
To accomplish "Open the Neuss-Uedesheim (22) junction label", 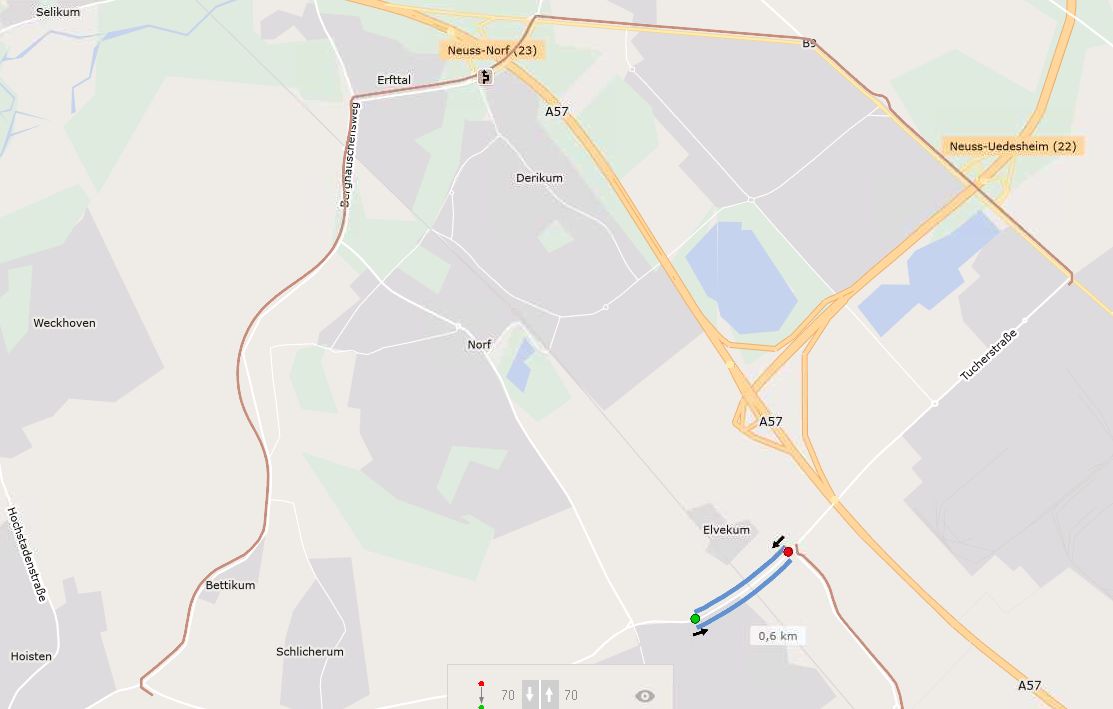I will point(1013,146).
